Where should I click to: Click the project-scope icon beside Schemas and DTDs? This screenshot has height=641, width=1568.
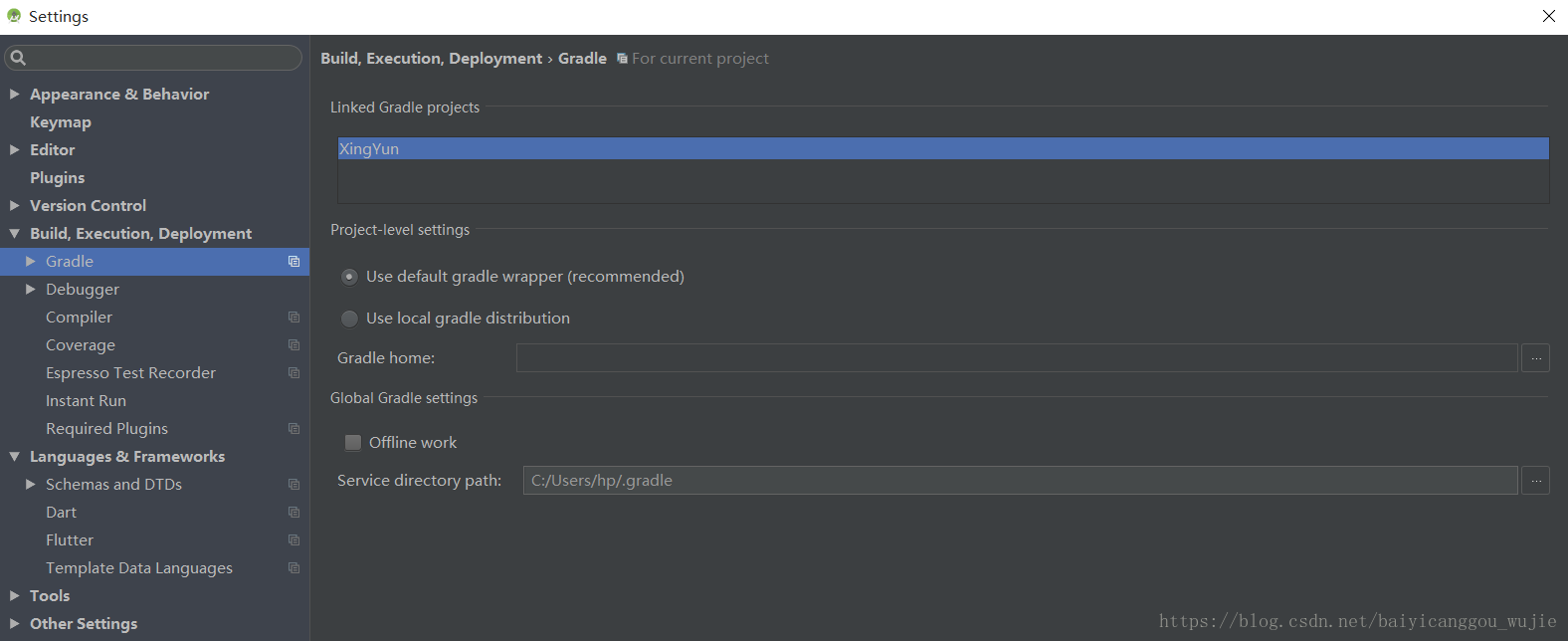pos(294,485)
